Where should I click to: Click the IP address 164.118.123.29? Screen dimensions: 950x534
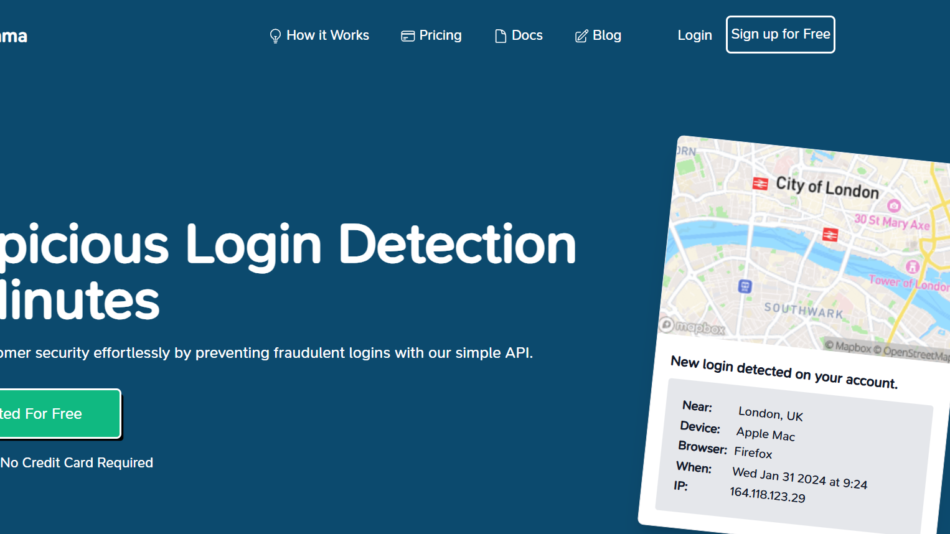click(767, 494)
